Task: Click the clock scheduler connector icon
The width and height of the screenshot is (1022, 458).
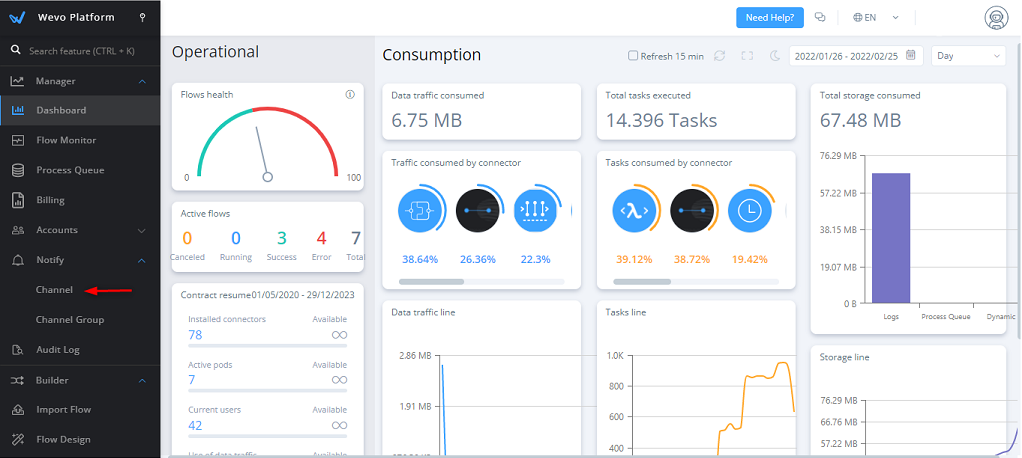Action: pyautogui.click(x=748, y=209)
